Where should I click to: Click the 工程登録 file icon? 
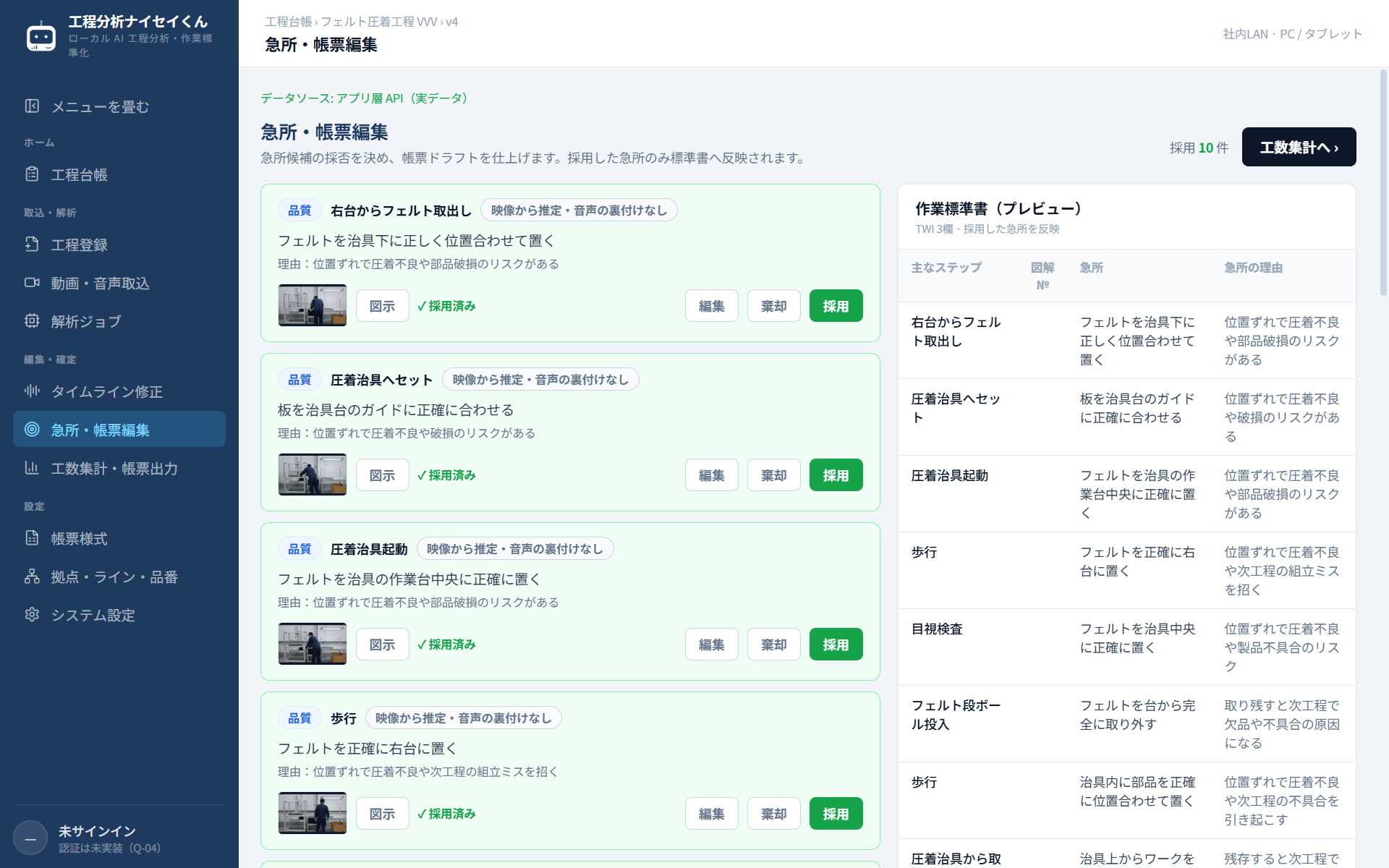click(x=32, y=244)
